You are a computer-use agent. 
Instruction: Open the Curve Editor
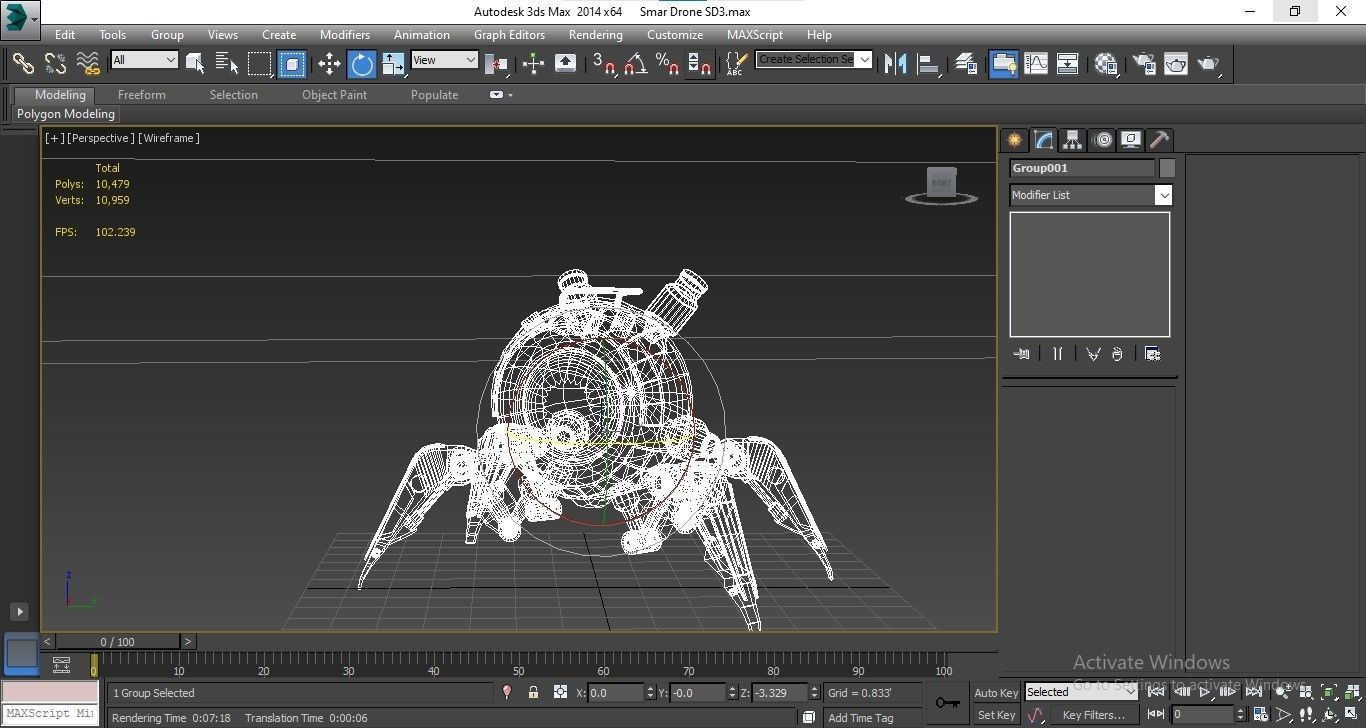(x=1036, y=64)
